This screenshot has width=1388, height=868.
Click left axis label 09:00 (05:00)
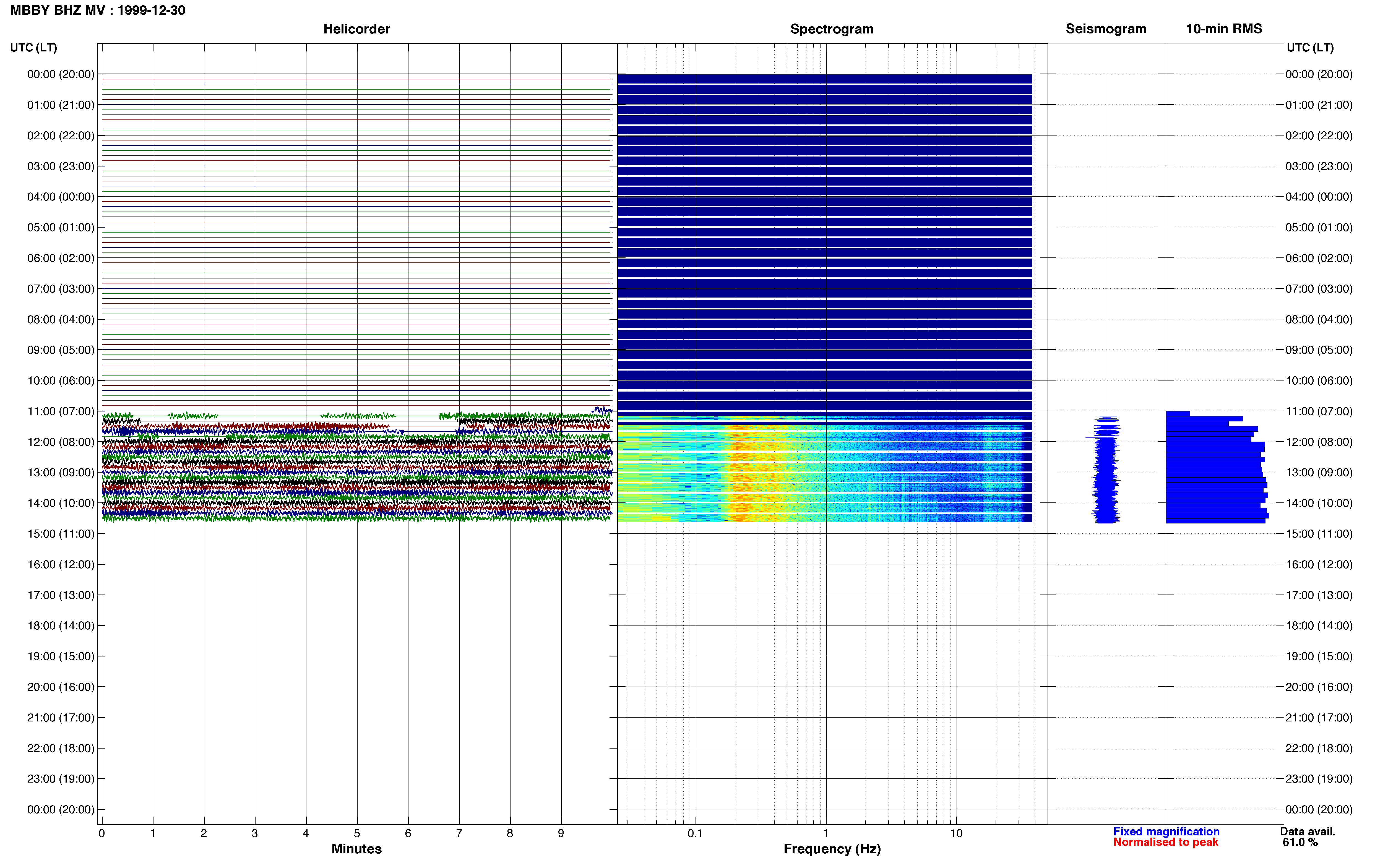point(61,350)
